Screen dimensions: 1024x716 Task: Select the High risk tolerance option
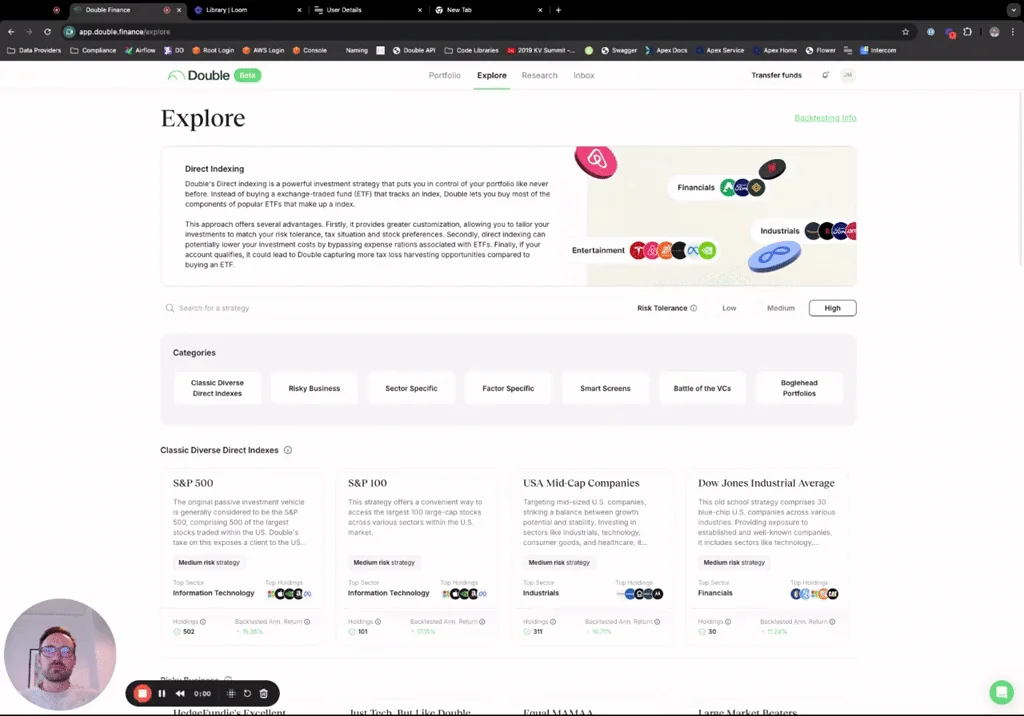point(832,308)
